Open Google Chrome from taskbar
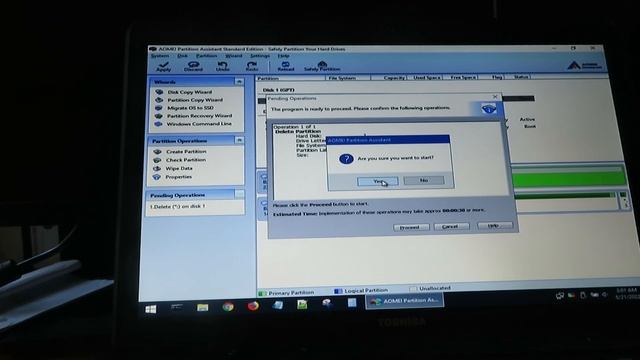640x360 pixels. 228,307
